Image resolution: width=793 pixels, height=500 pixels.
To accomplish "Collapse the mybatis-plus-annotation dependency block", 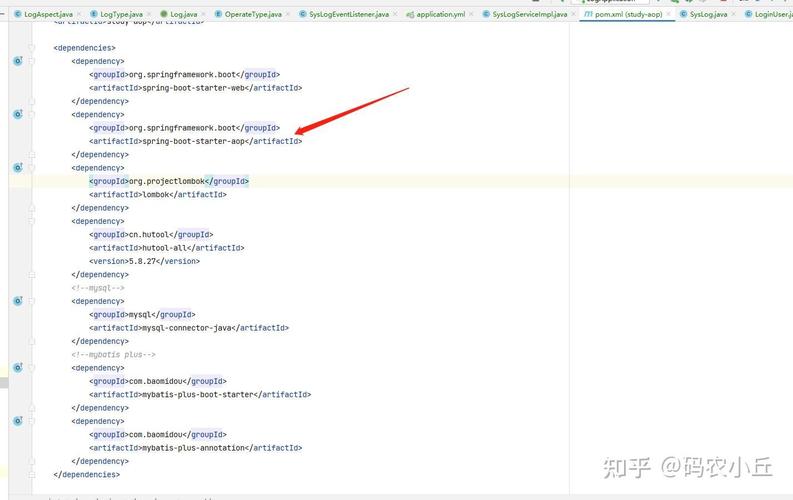I will click(31, 421).
